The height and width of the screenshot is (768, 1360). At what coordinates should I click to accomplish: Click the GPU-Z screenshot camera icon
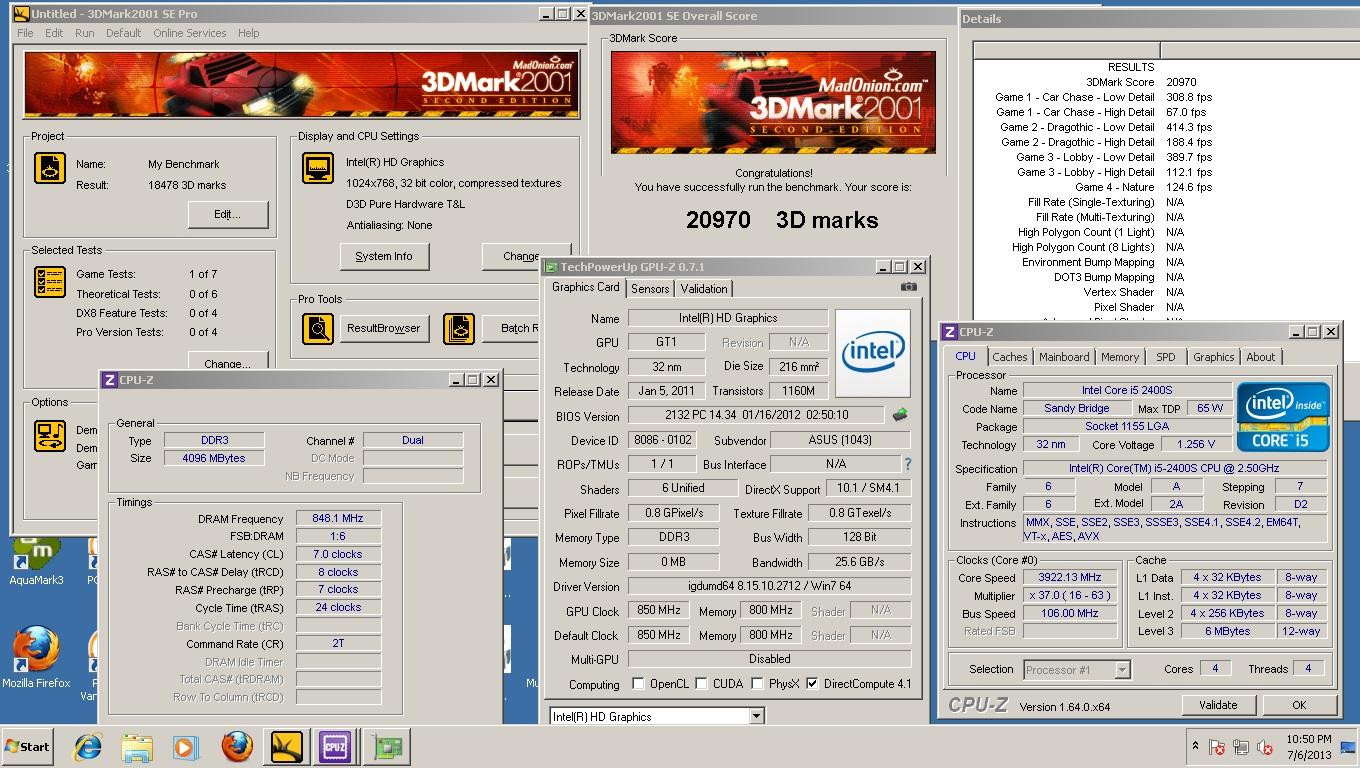point(908,287)
